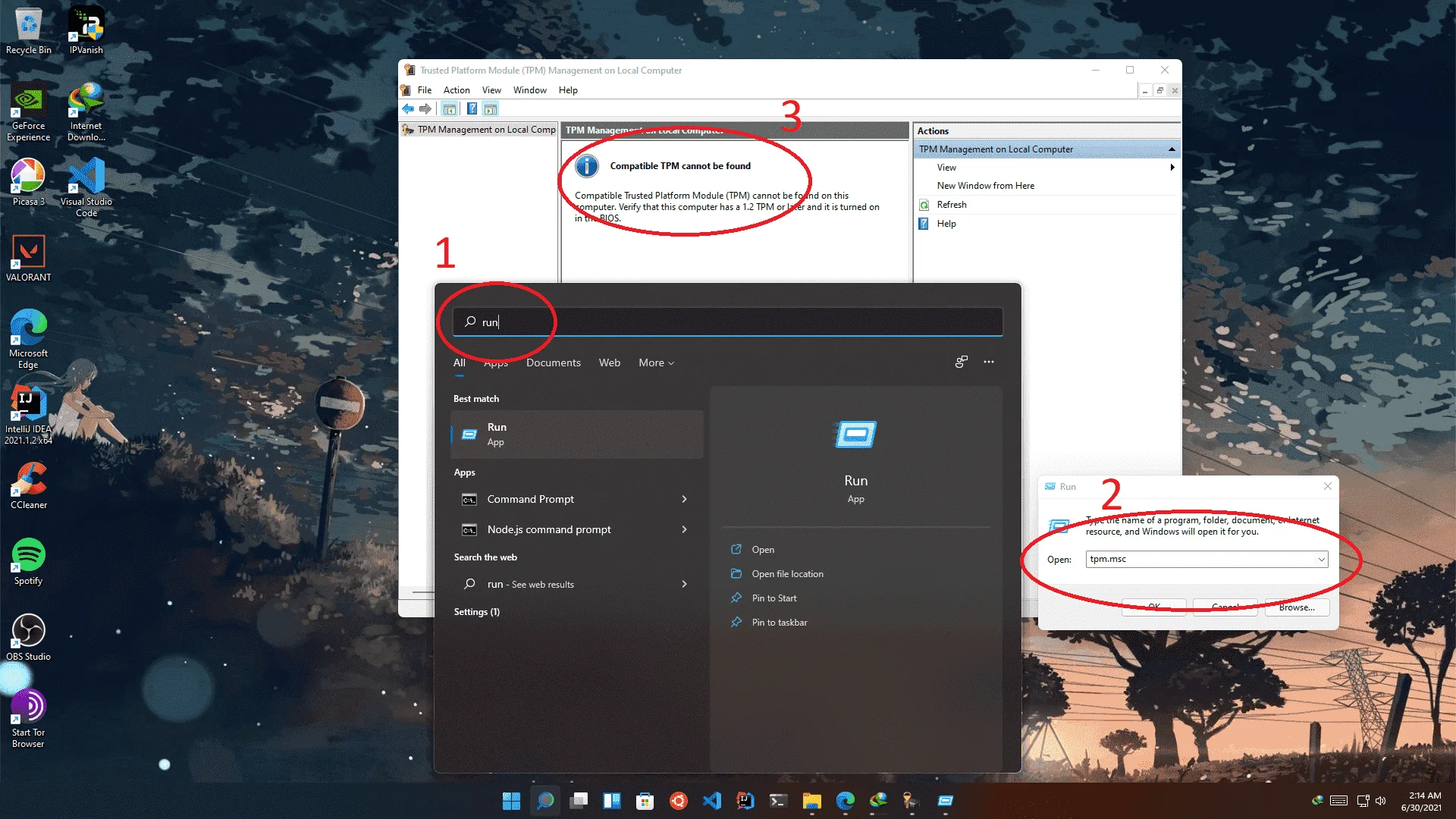Expand the More filter dropdown in search
This screenshot has height=819, width=1456.
tap(657, 363)
